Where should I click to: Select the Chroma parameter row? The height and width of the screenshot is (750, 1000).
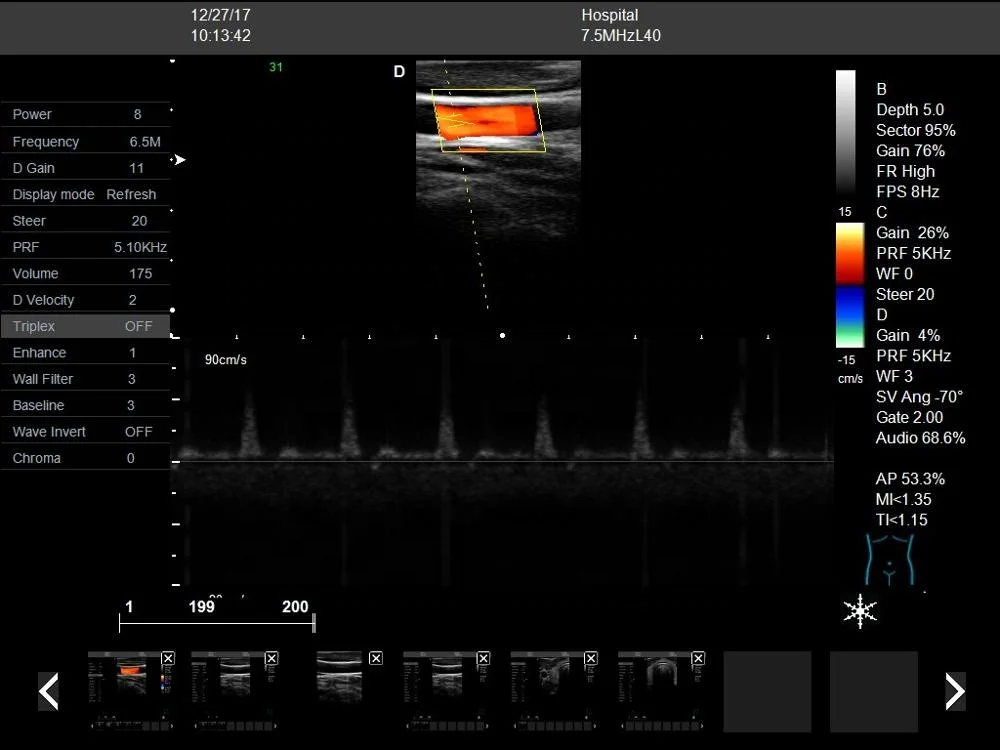(x=85, y=458)
